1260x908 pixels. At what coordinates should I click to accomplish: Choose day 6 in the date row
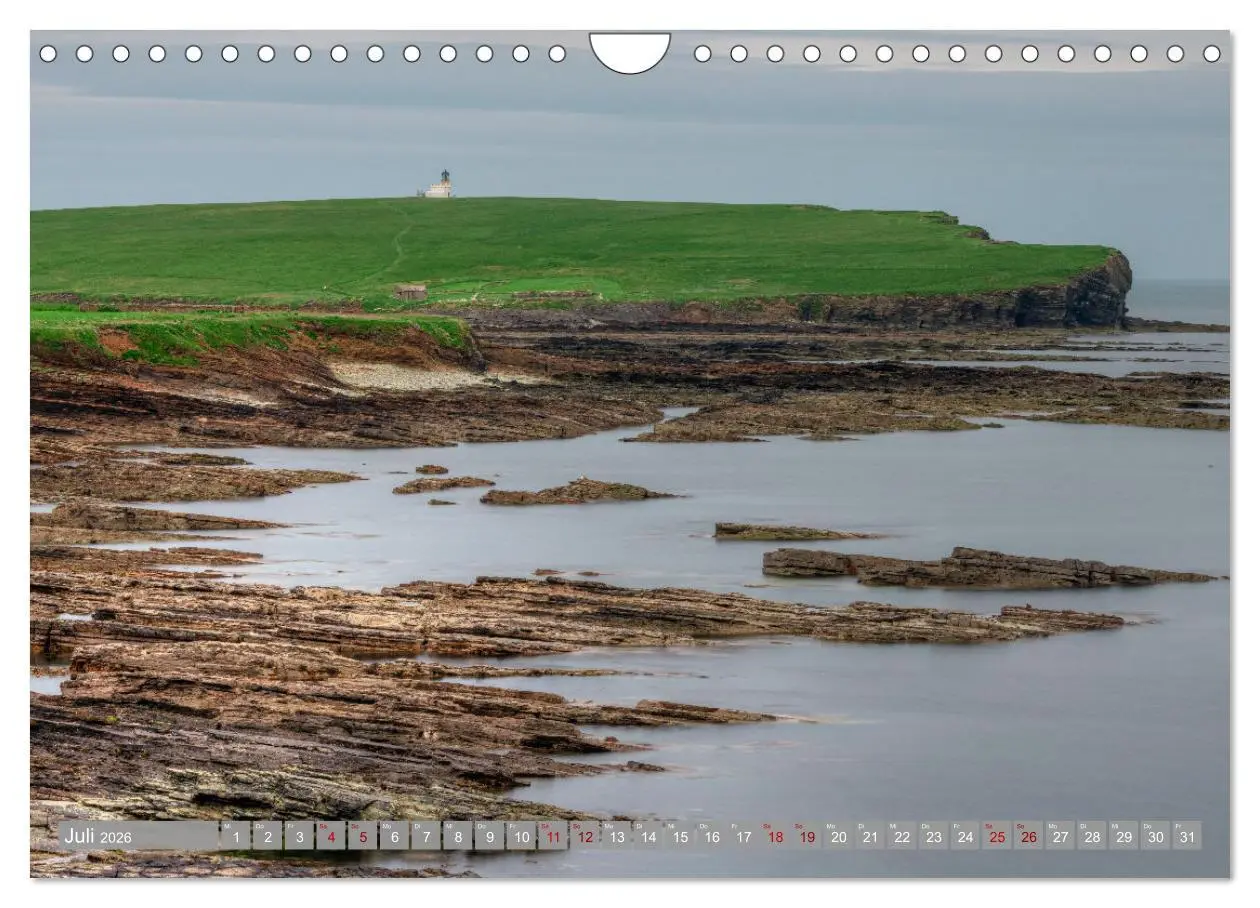coord(394,836)
